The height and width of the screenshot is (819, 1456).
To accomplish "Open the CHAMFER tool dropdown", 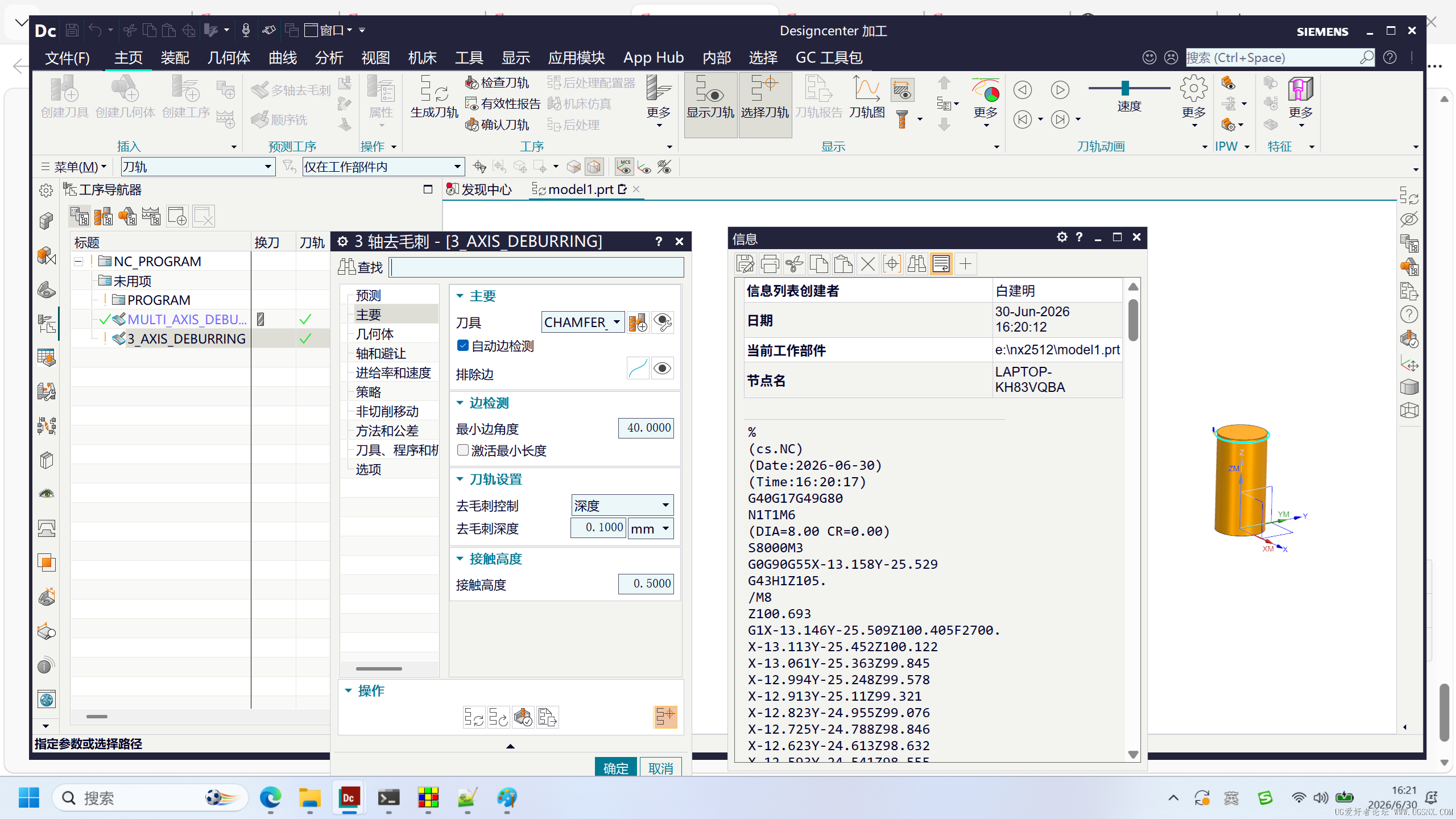I will coord(617,322).
